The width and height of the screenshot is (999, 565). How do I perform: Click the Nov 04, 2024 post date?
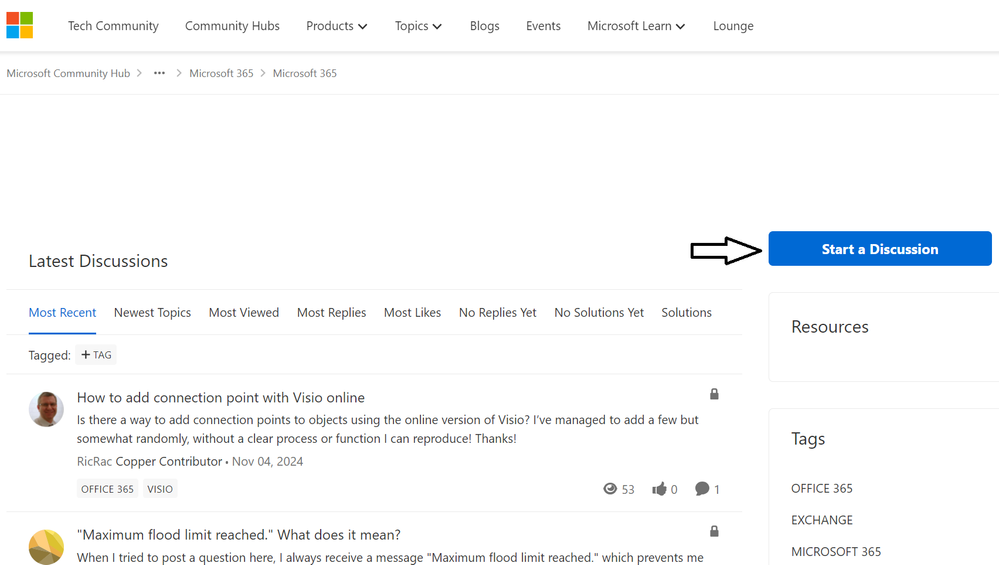pyautogui.click(x=268, y=461)
